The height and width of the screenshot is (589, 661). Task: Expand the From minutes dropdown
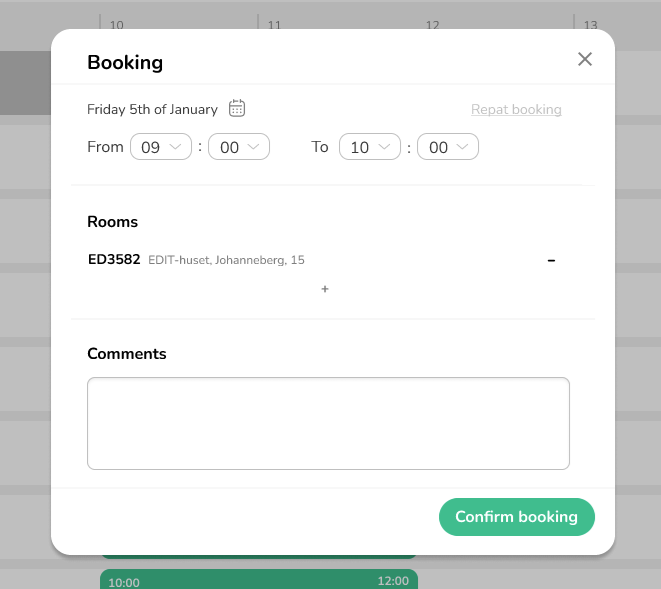[x=239, y=147]
